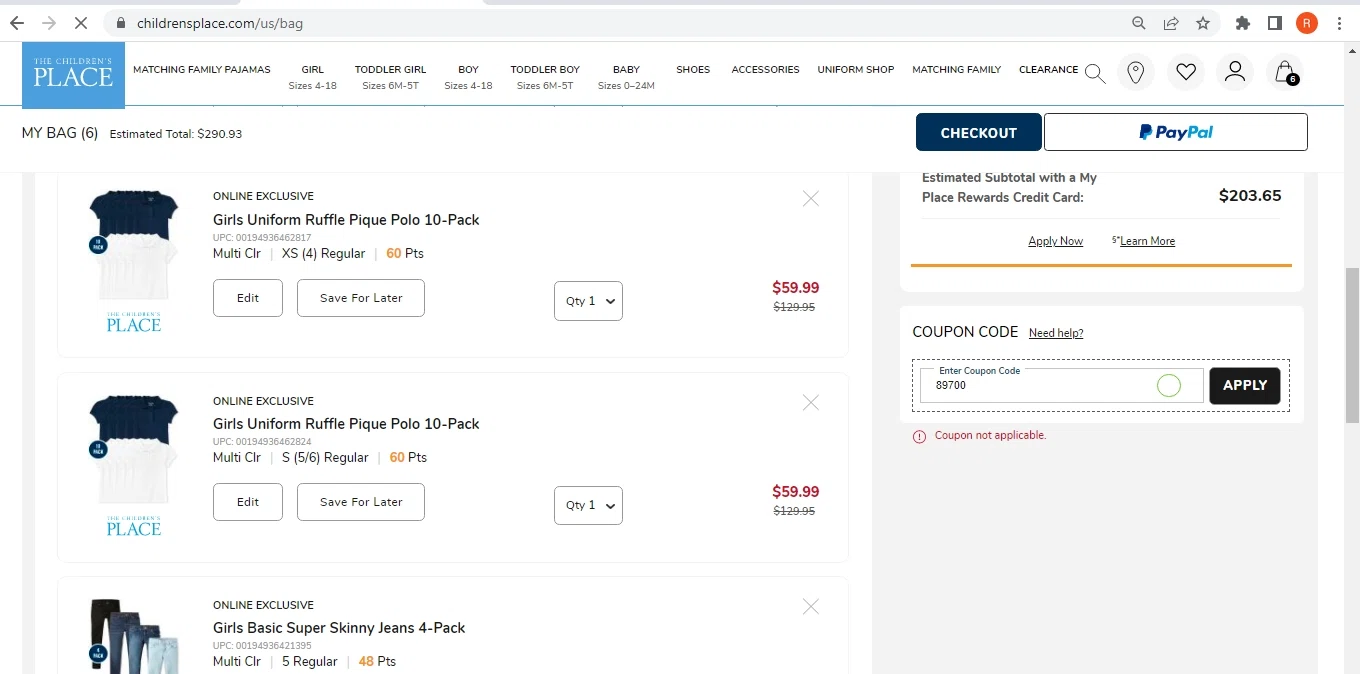Save the S (5/6) polo pack for later

click(361, 502)
